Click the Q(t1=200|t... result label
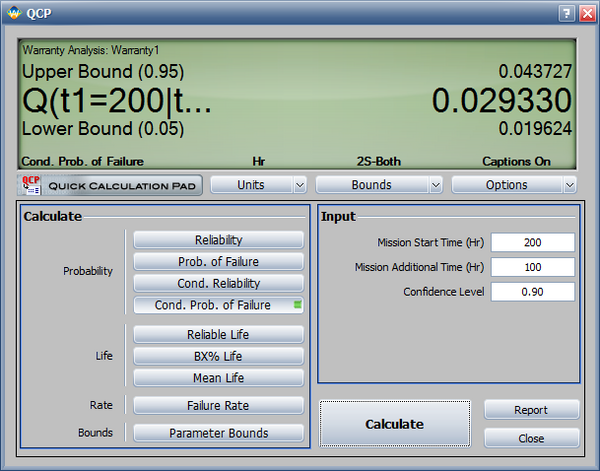The image size is (600, 471). [x=117, y=100]
